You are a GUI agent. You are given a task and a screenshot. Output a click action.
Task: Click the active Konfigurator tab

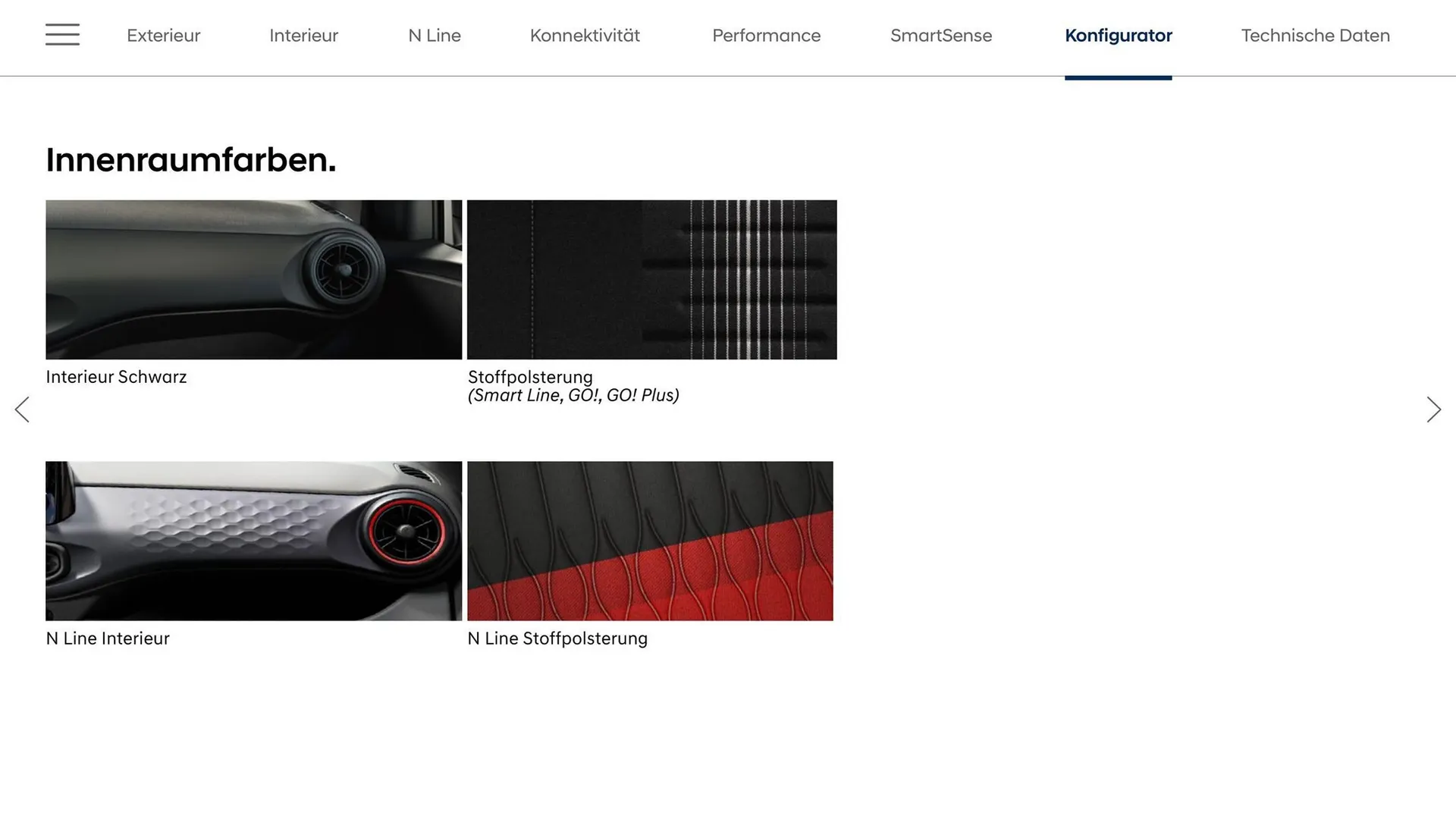tap(1118, 36)
